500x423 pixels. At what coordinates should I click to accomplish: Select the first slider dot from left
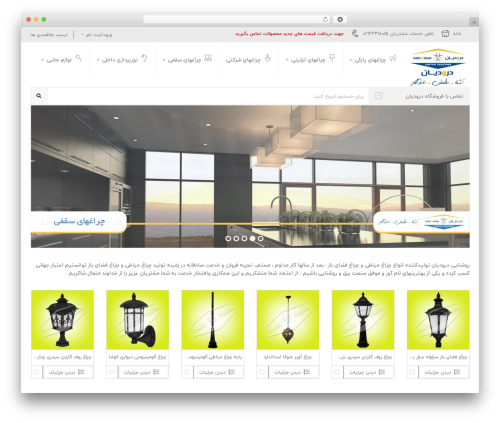228,238
